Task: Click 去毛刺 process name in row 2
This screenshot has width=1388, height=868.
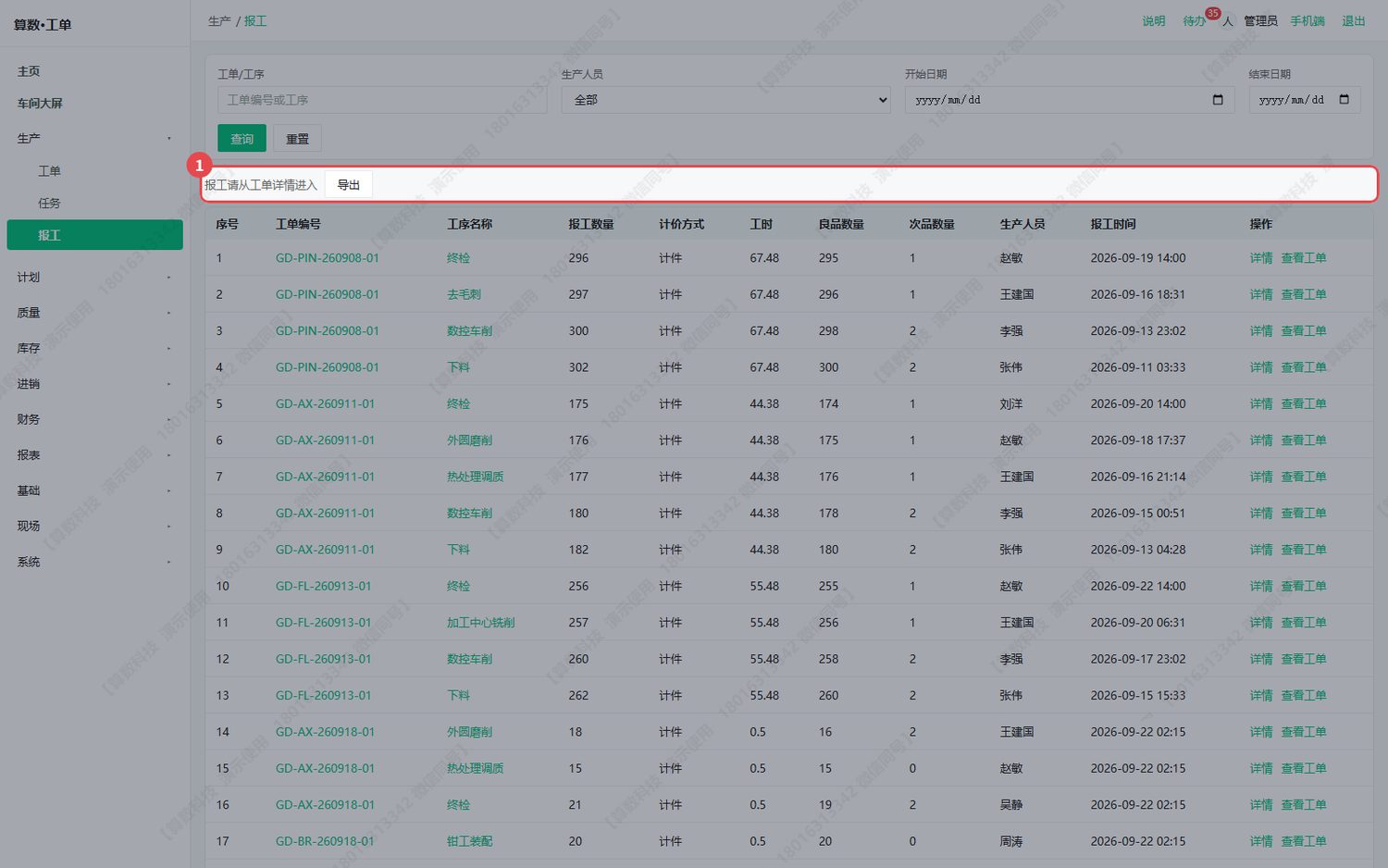Action: pos(464,294)
